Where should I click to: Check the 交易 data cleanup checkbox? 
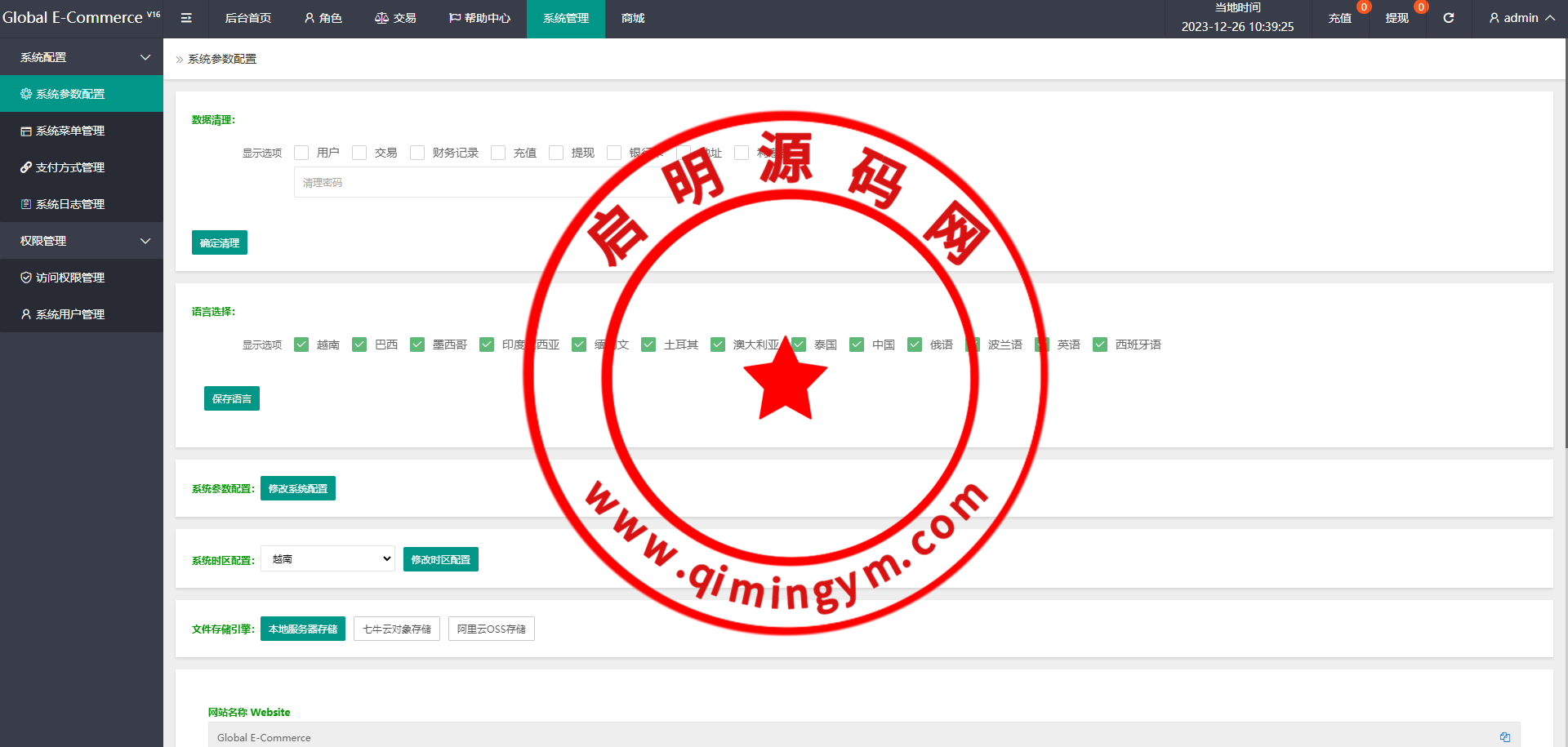(x=359, y=153)
